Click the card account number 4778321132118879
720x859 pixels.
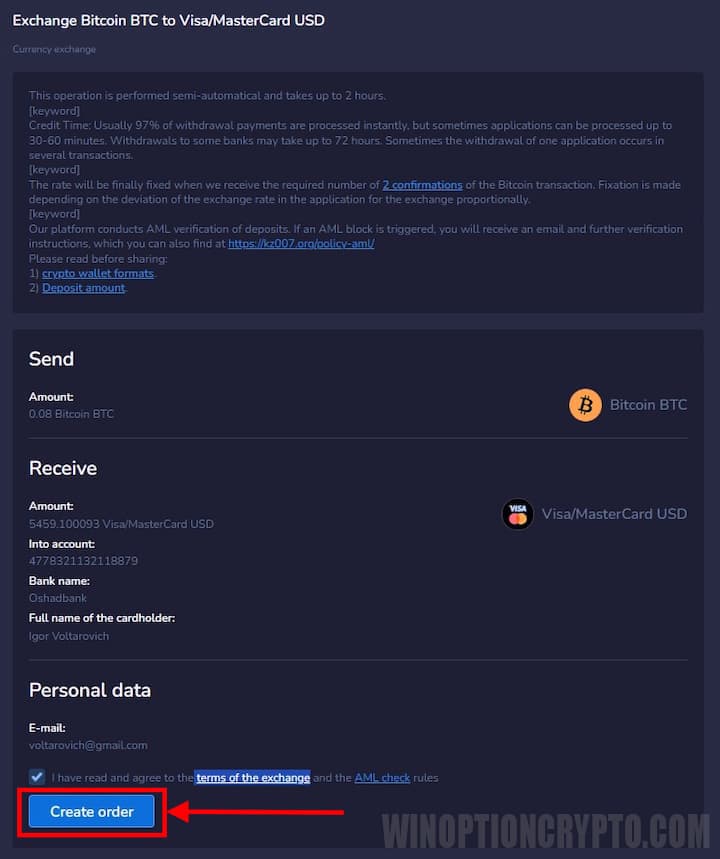[83, 561]
